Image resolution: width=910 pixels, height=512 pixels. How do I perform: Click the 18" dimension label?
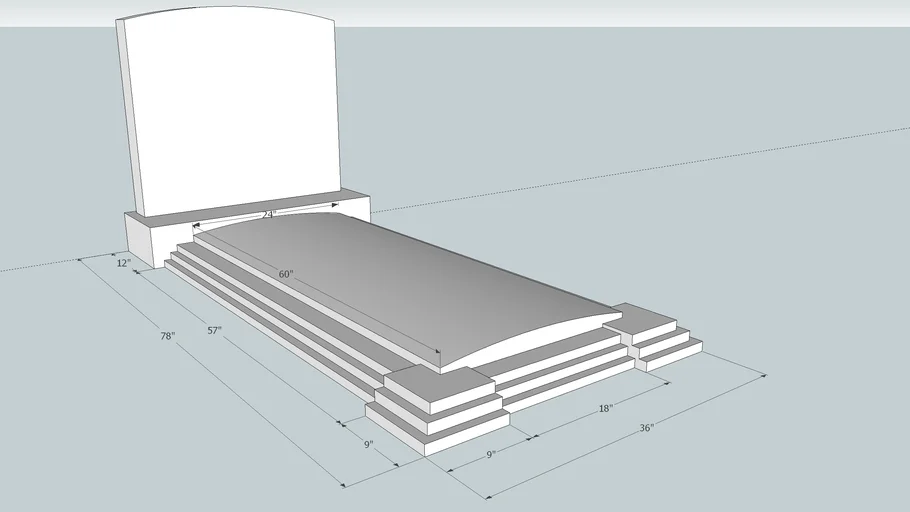[x=605, y=408]
